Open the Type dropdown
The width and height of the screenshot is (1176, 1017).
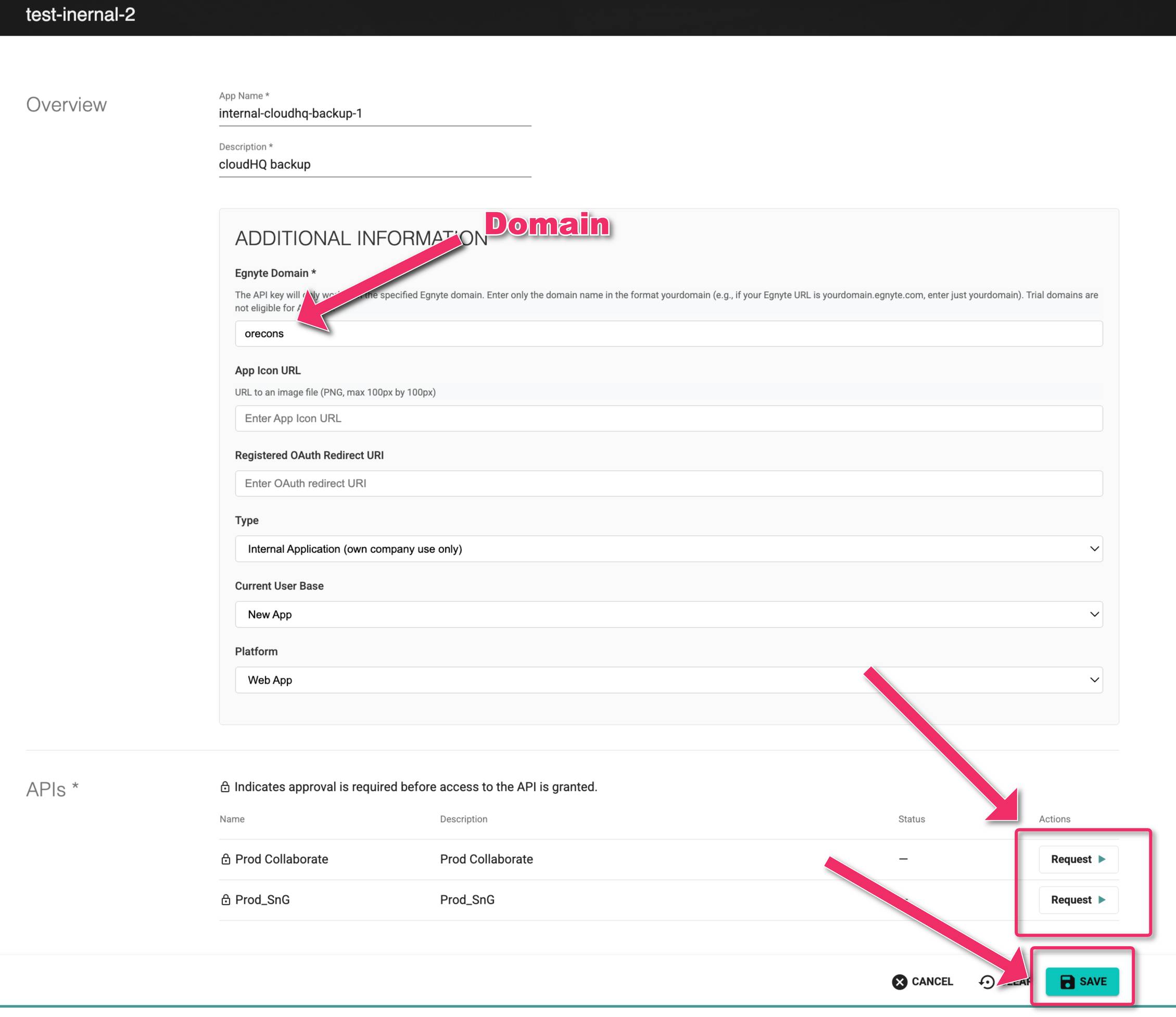668,549
